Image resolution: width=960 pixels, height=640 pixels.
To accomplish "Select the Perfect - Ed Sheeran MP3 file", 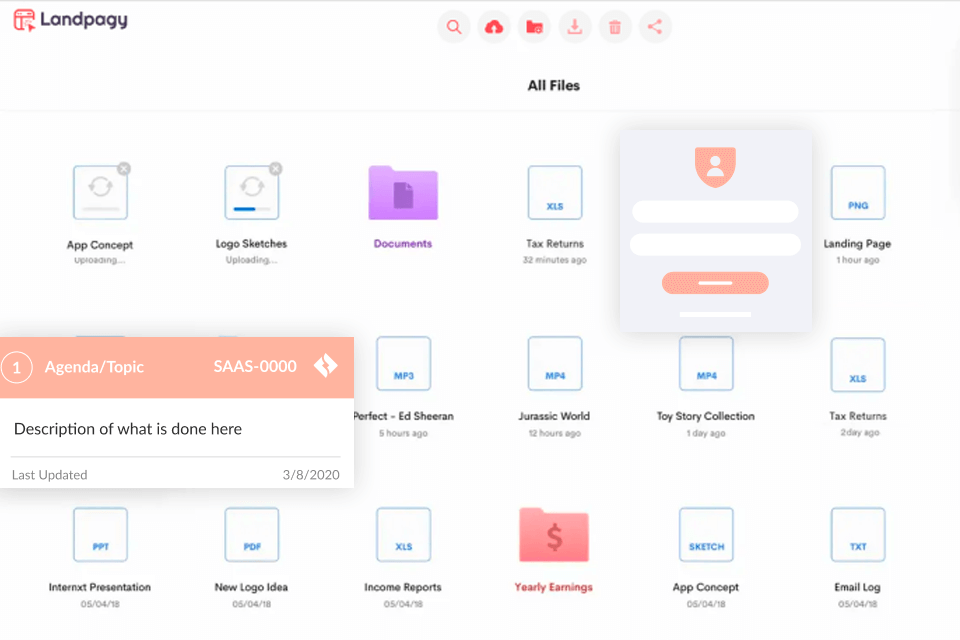I will [x=403, y=363].
